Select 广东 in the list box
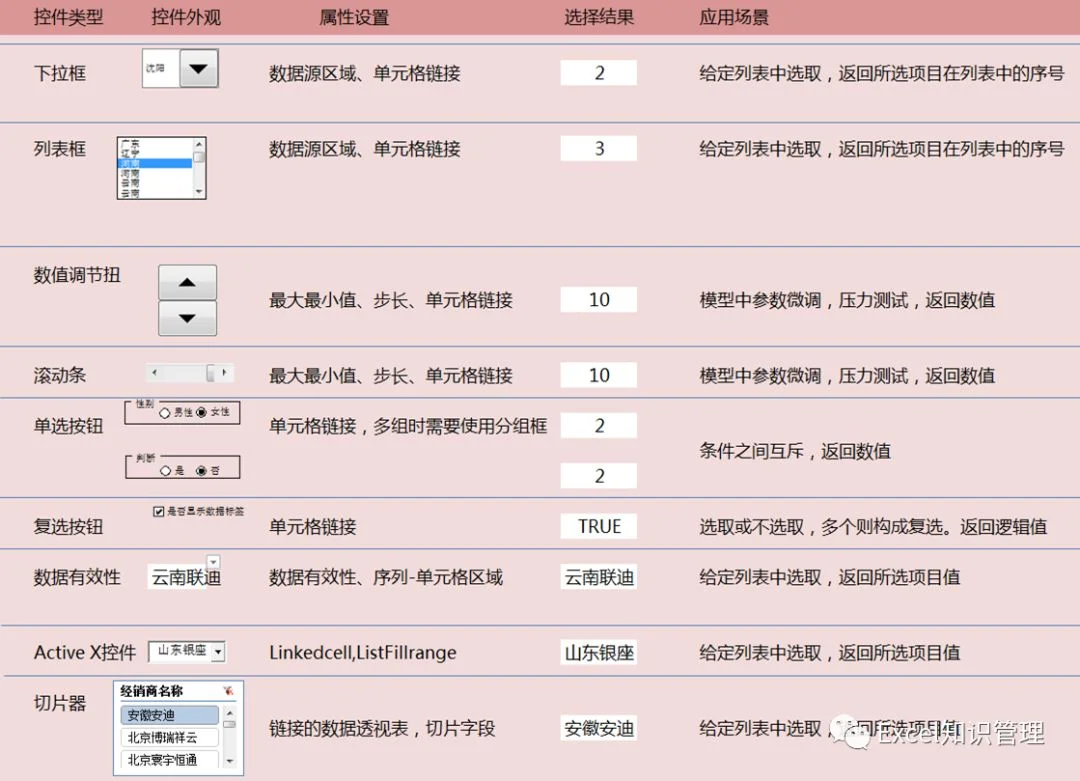The height and width of the screenshot is (781, 1080). [155, 143]
